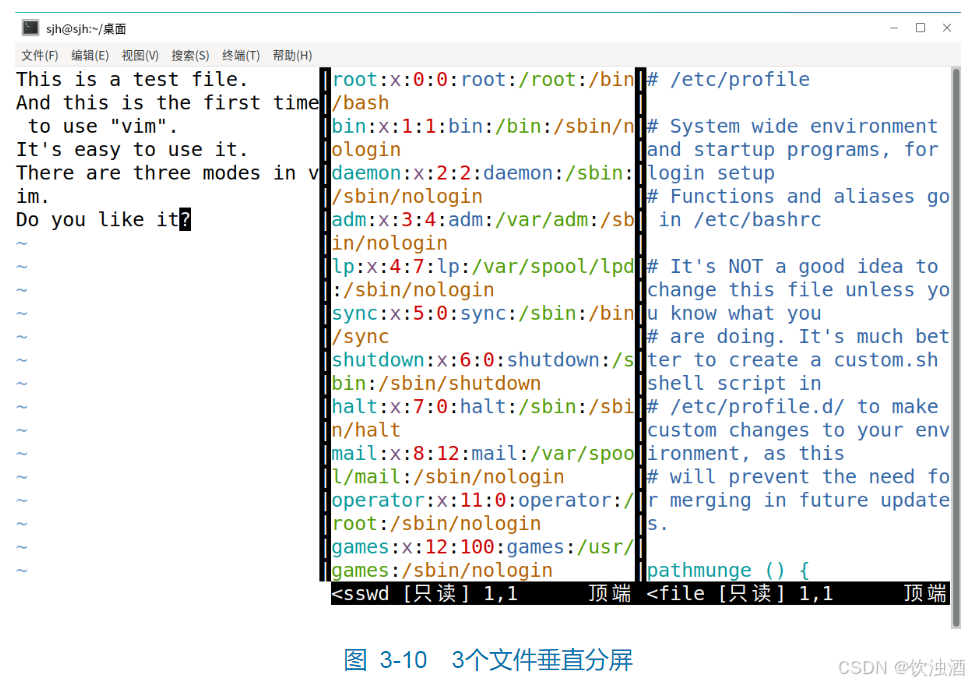
Task: Close the terminal window
Action: tap(947, 28)
